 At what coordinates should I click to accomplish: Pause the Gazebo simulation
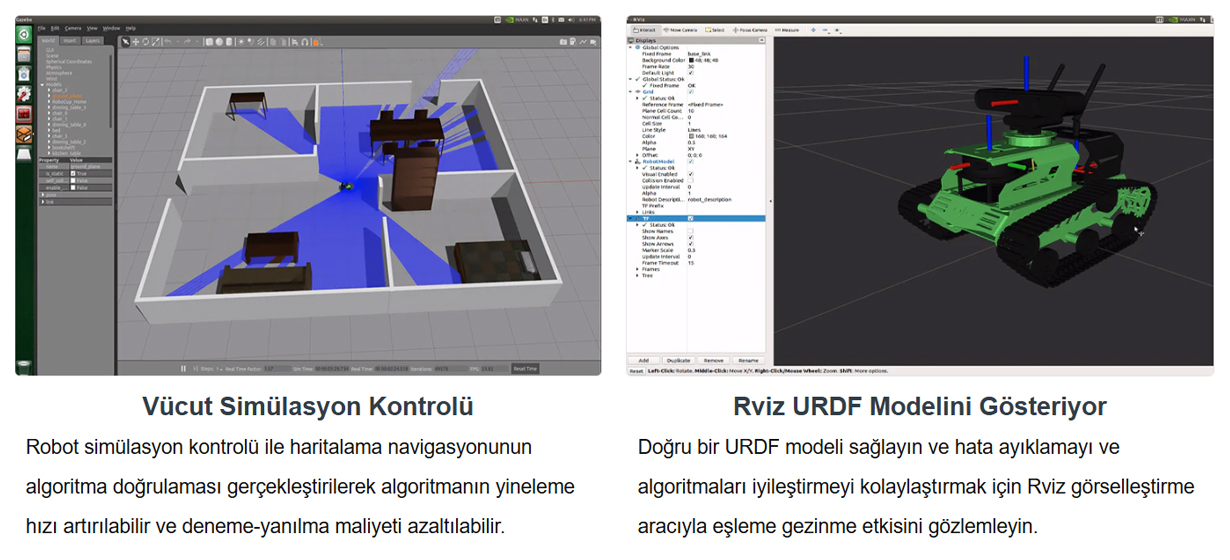click(183, 368)
